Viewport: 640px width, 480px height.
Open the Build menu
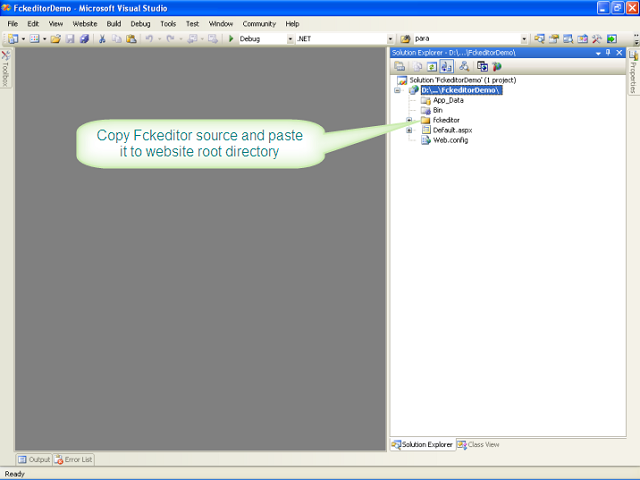[114, 24]
